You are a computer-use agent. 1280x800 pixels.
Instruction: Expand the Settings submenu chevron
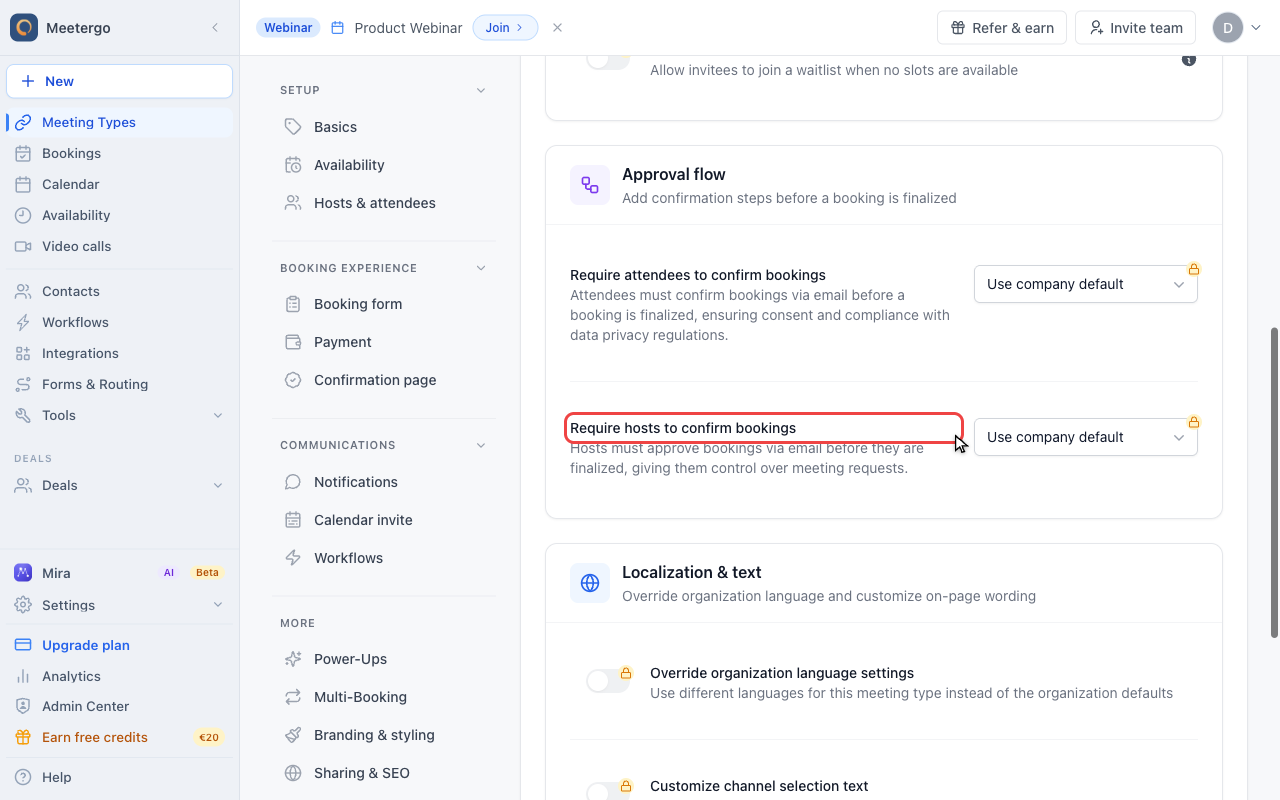pyautogui.click(x=218, y=605)
